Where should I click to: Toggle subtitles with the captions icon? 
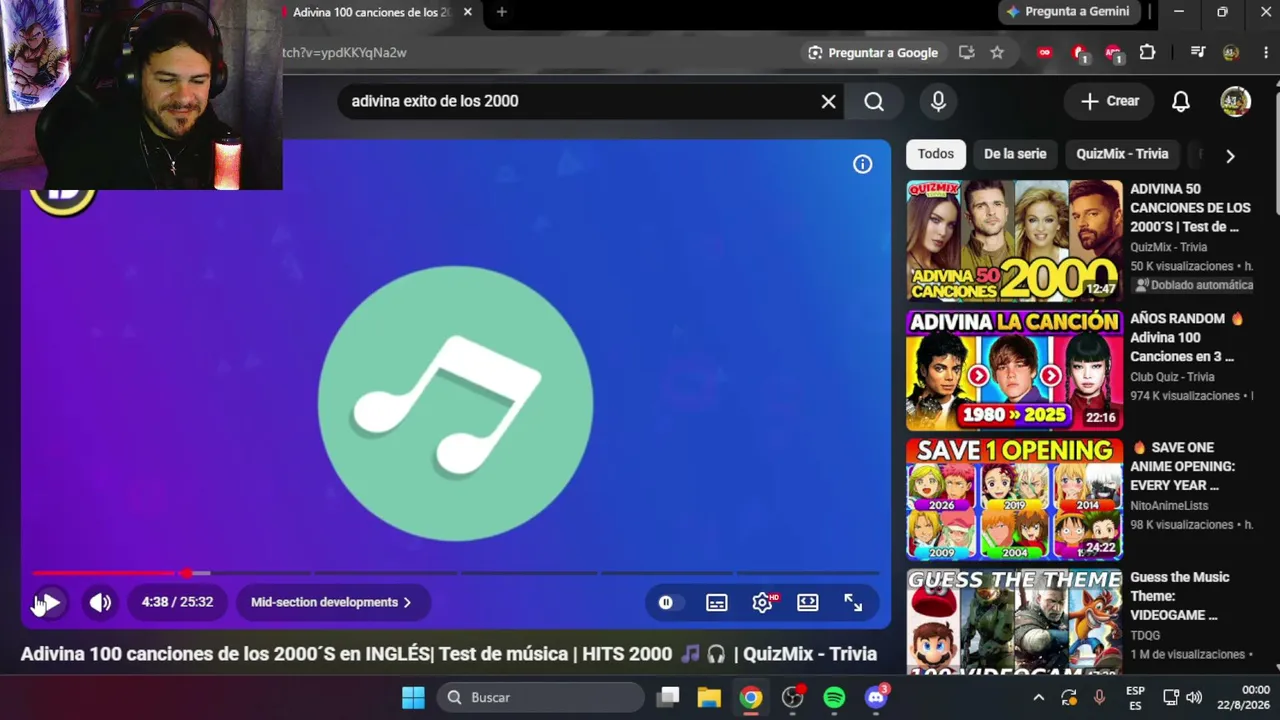pyautogui.click(x=717, y=602)
